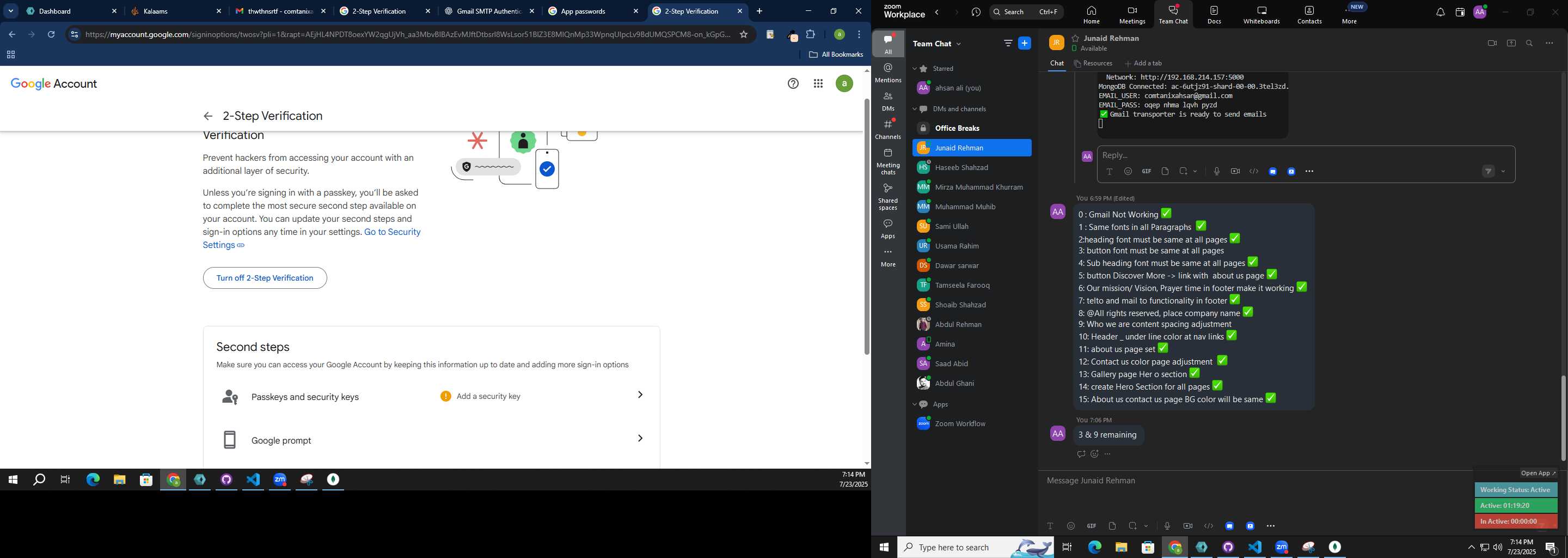The height and width of the screenshot is (558, 1568).
Task: Click Zoom search field
Action: 1026,12
